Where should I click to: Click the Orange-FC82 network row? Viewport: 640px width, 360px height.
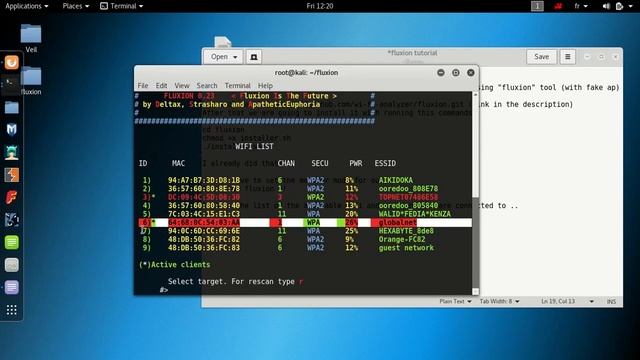pos(304,239)
